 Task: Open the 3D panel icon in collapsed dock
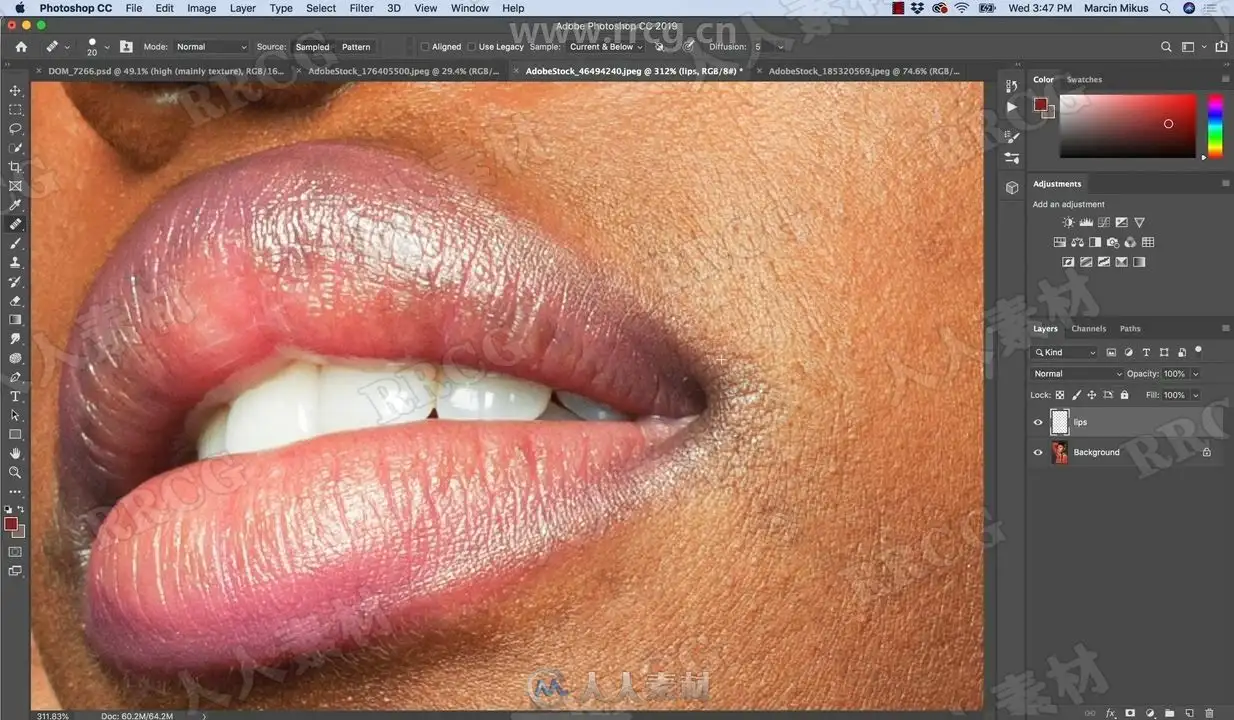pyautogui.click(x=1012, y=187)
